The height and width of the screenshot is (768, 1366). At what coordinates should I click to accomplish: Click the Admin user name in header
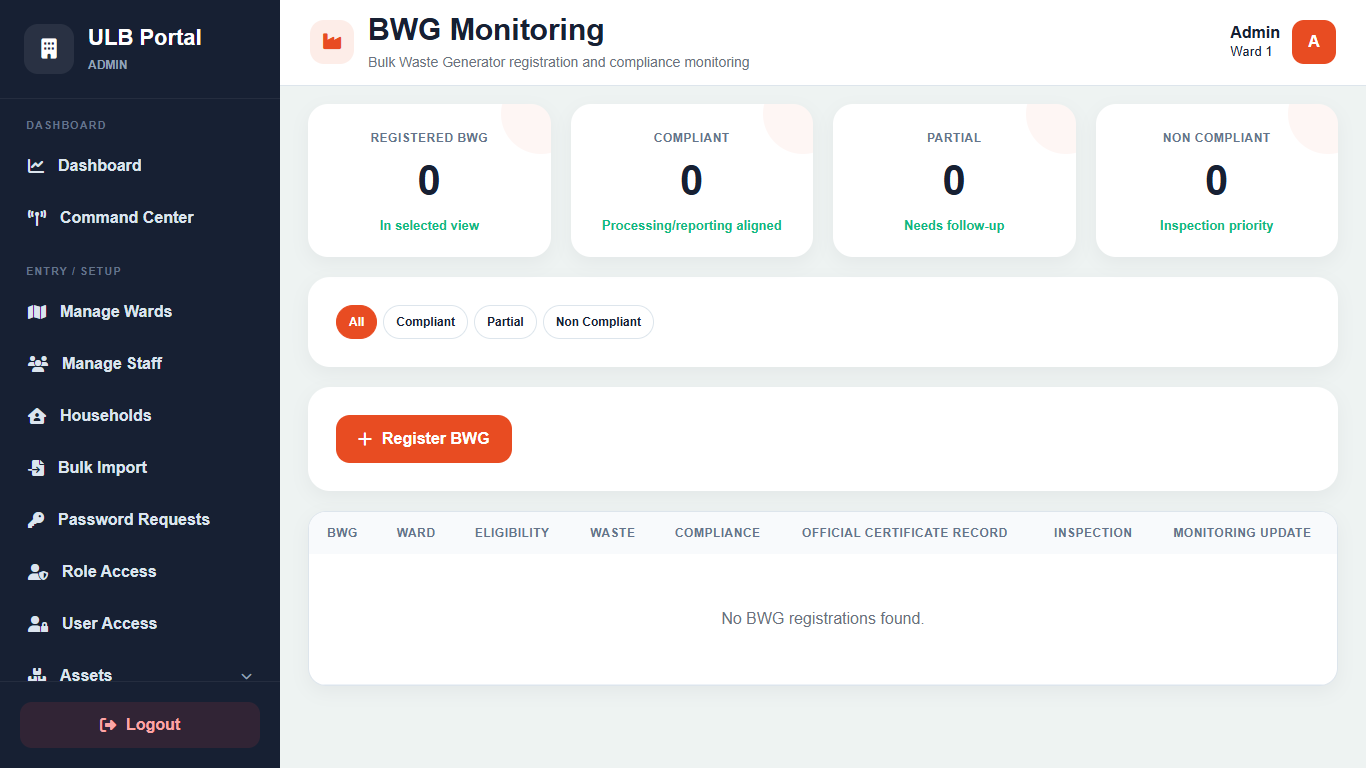(1255, 33)
